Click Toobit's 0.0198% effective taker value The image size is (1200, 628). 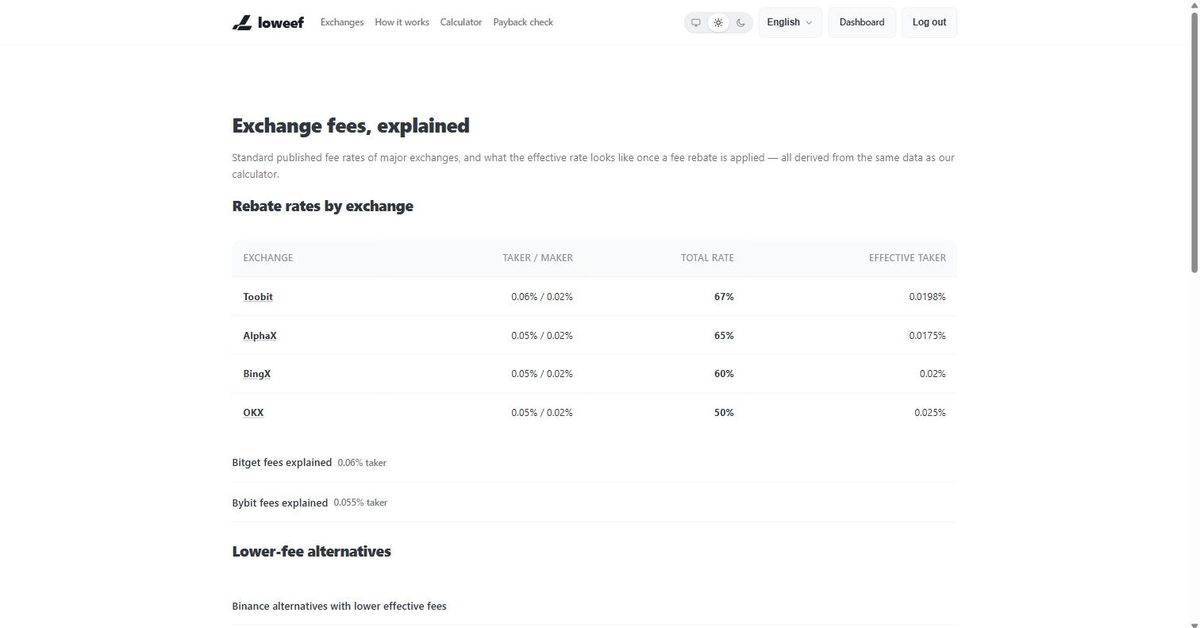[927, 297]
